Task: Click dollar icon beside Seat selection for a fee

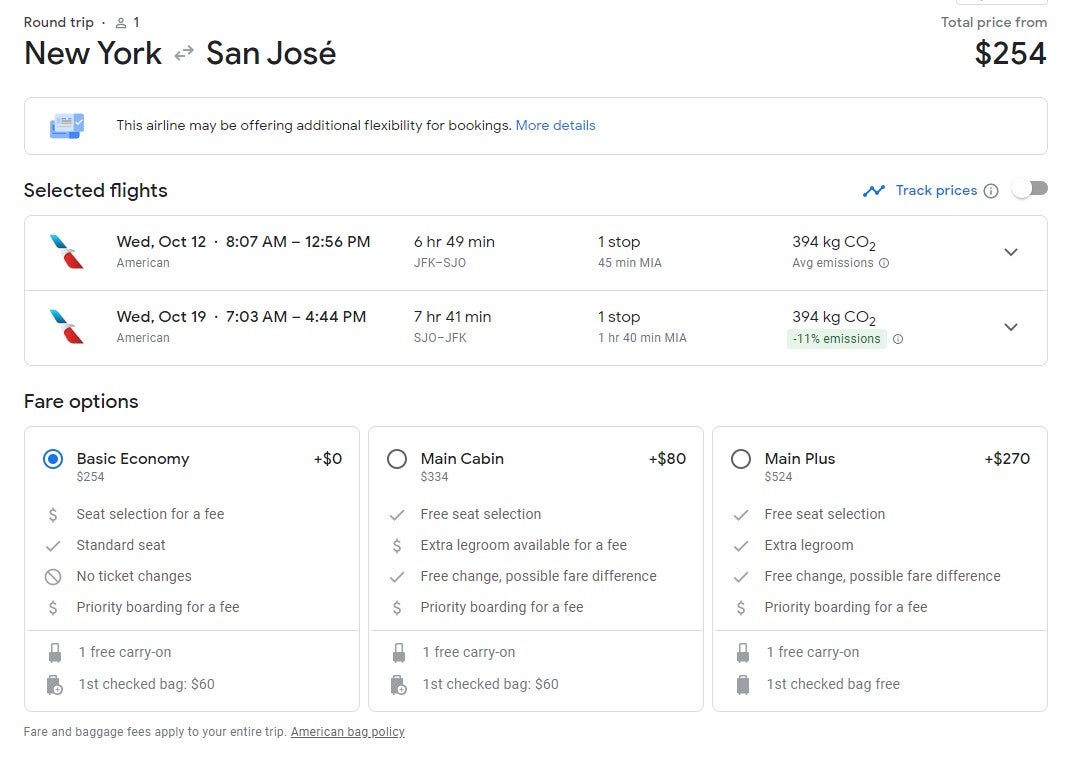Action: 53,514
